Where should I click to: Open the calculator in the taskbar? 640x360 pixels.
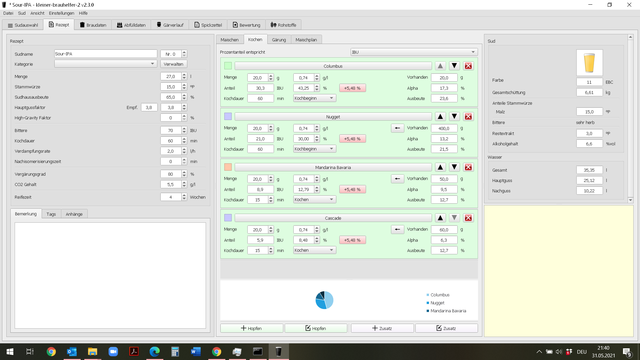[x=175, y=351]
